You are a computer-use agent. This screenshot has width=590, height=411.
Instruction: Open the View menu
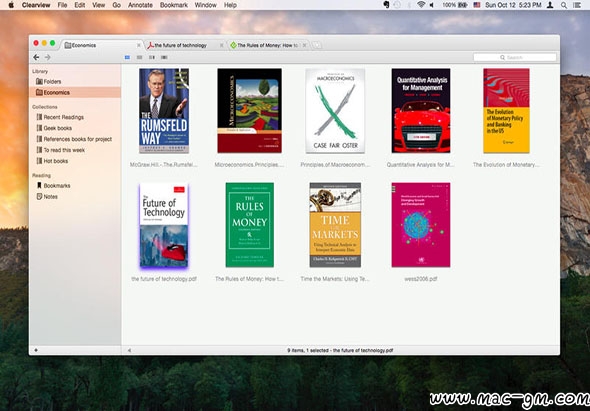99,5
